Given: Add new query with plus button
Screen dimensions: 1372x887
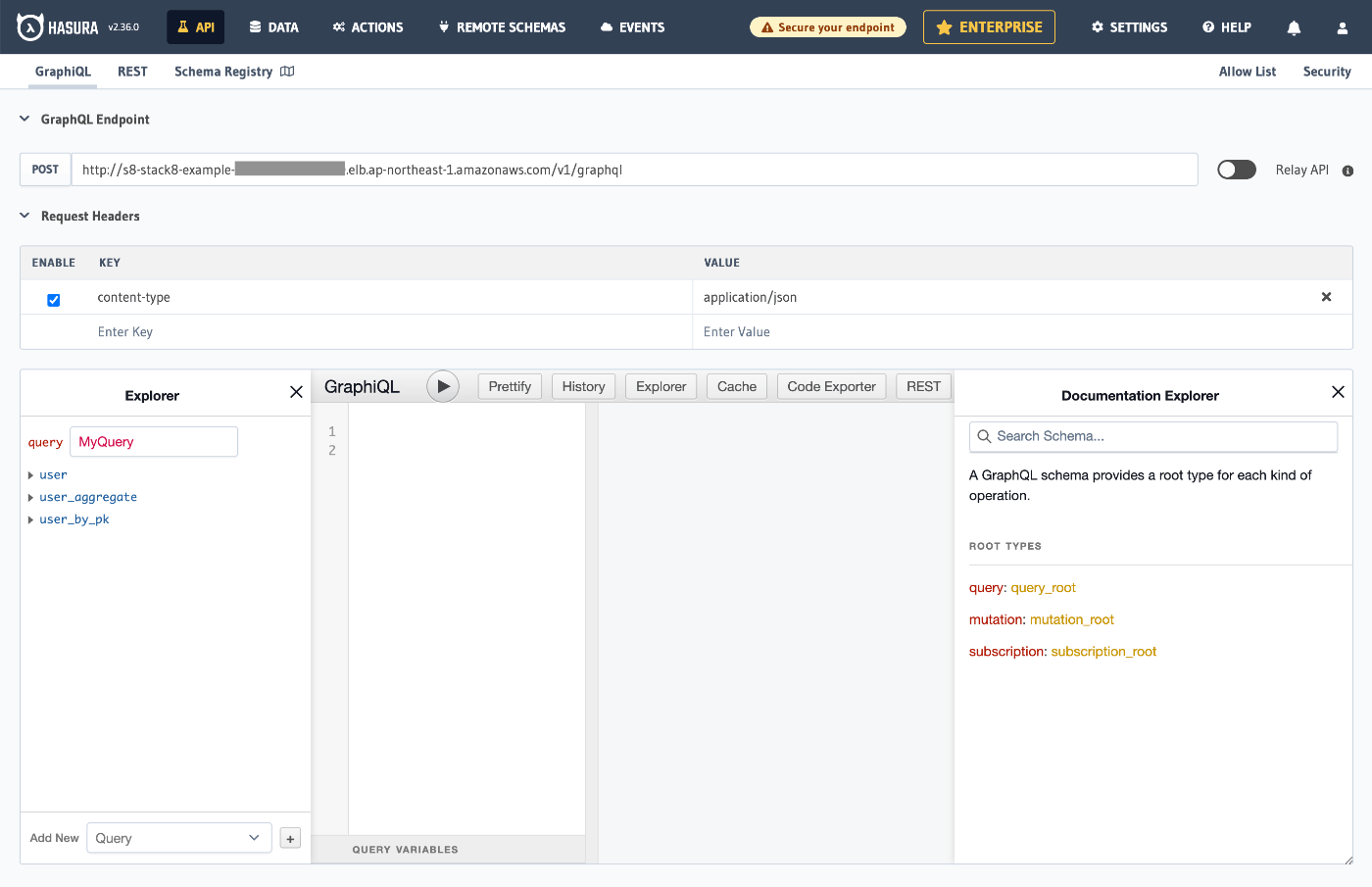Looking at the screenshot, I should [x=290, y=838].
